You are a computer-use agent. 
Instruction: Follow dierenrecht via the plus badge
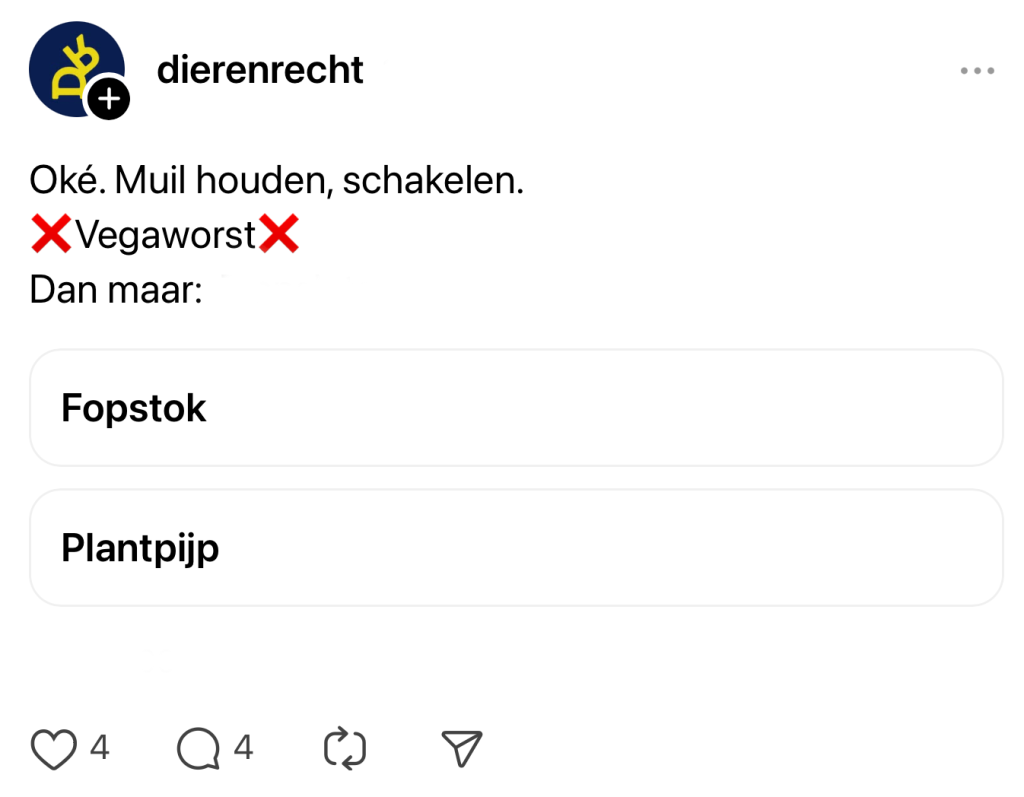[108, 100]
